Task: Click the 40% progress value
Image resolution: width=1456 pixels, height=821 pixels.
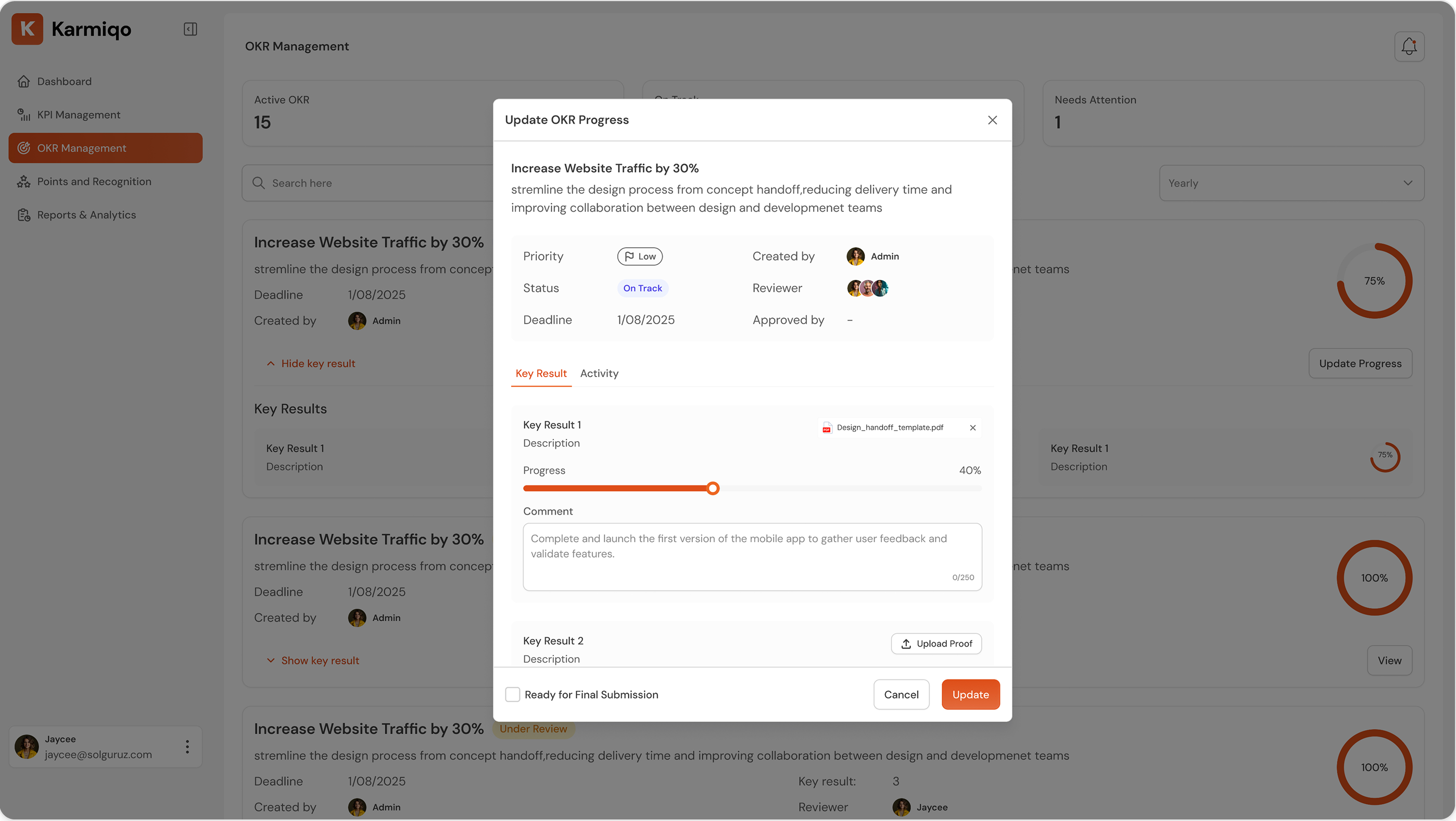Action: 970,470
